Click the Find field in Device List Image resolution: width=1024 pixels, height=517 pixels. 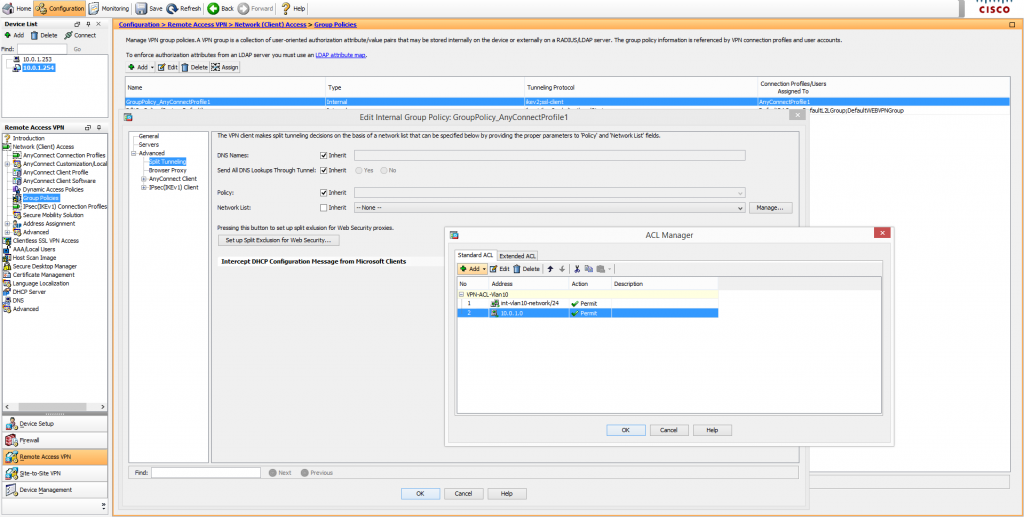coord(42,49)
